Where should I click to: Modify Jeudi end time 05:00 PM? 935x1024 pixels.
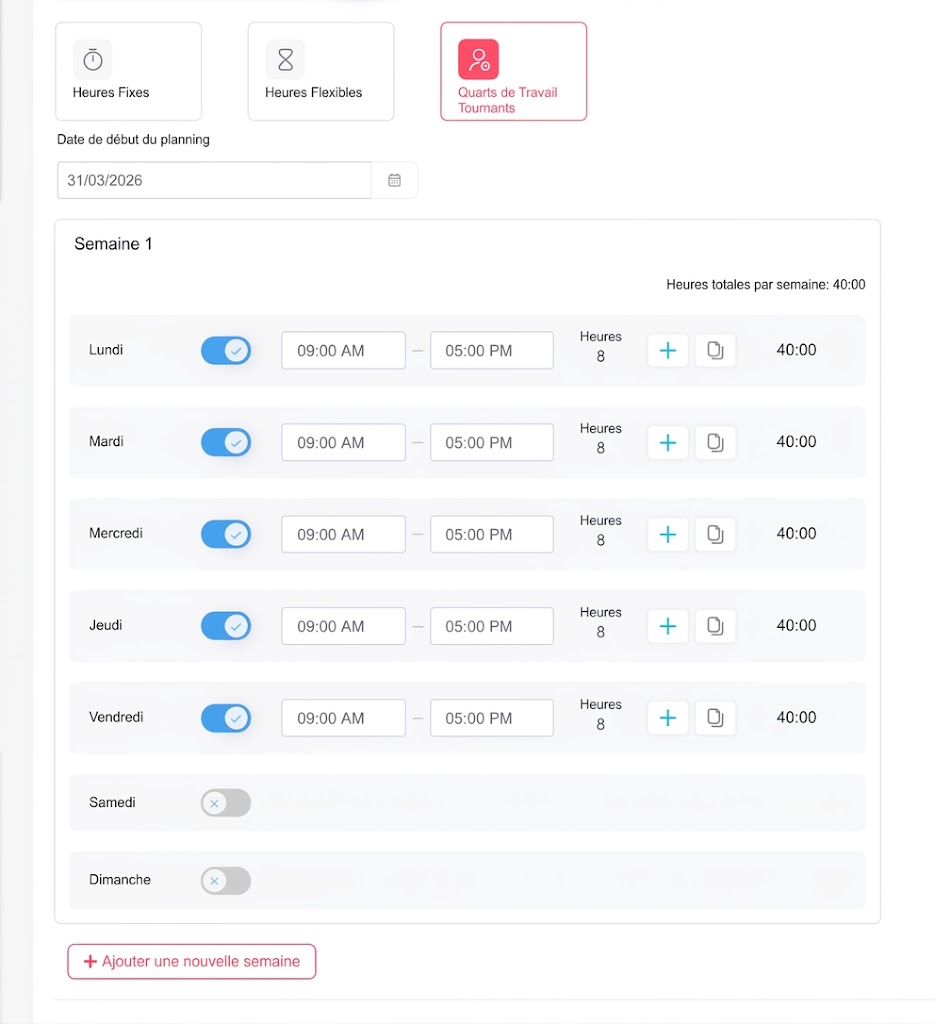click(492, 626)
